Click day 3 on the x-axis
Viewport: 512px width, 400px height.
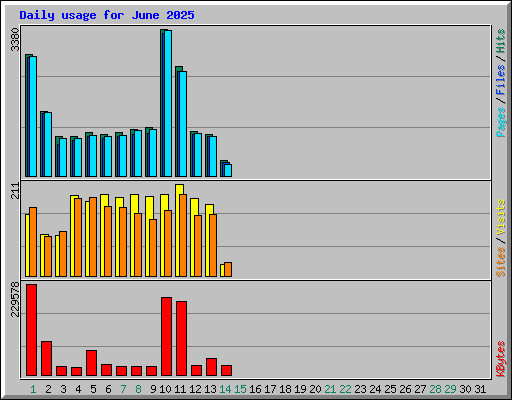63,389
